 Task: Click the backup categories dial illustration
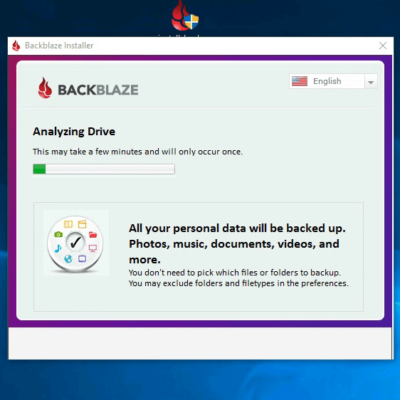pyautogui.click(x=75, y=244)
